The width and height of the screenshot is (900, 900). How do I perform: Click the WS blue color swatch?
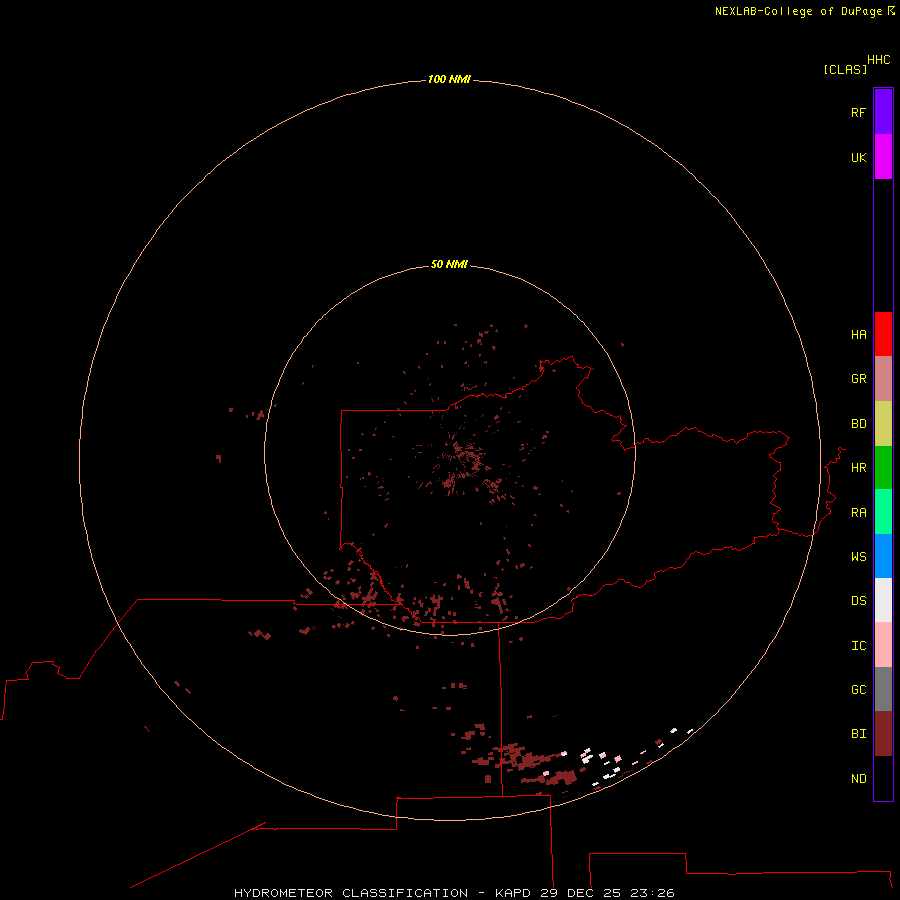point(883,556)
